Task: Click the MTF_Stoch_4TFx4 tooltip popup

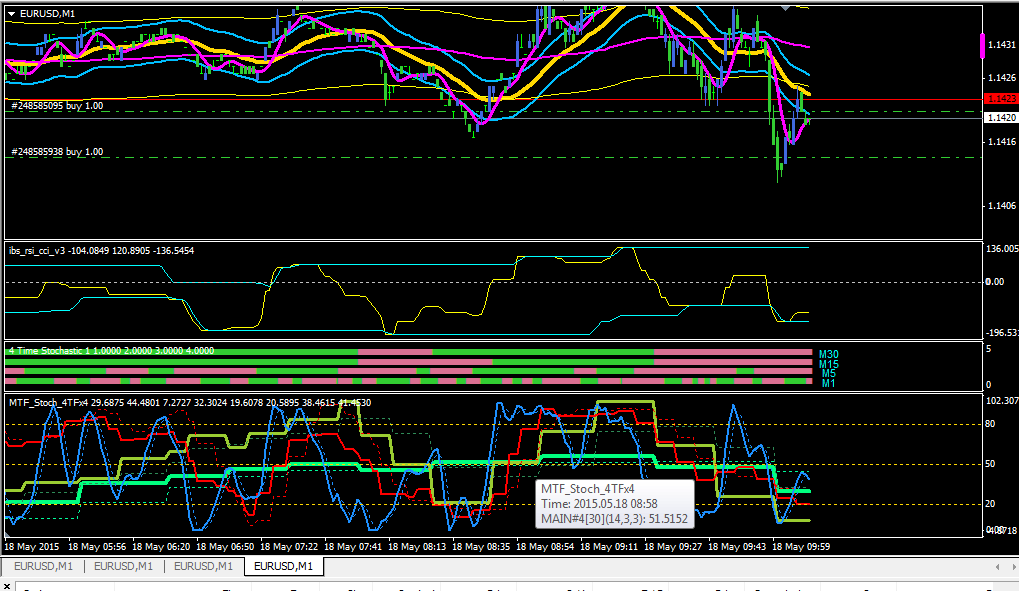Action: 615,504
